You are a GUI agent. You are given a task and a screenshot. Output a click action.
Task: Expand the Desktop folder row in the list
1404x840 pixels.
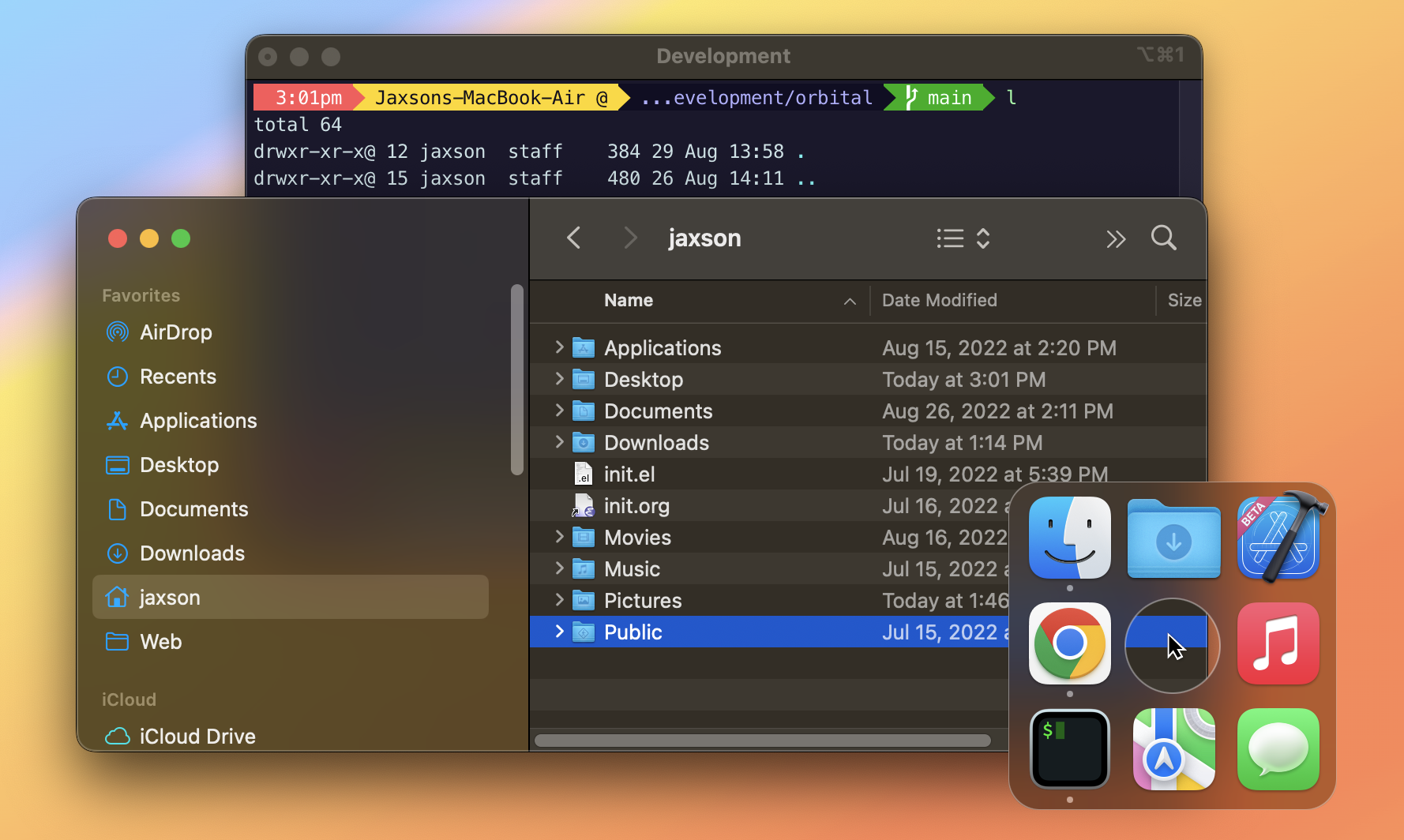(x=559, y=379)
